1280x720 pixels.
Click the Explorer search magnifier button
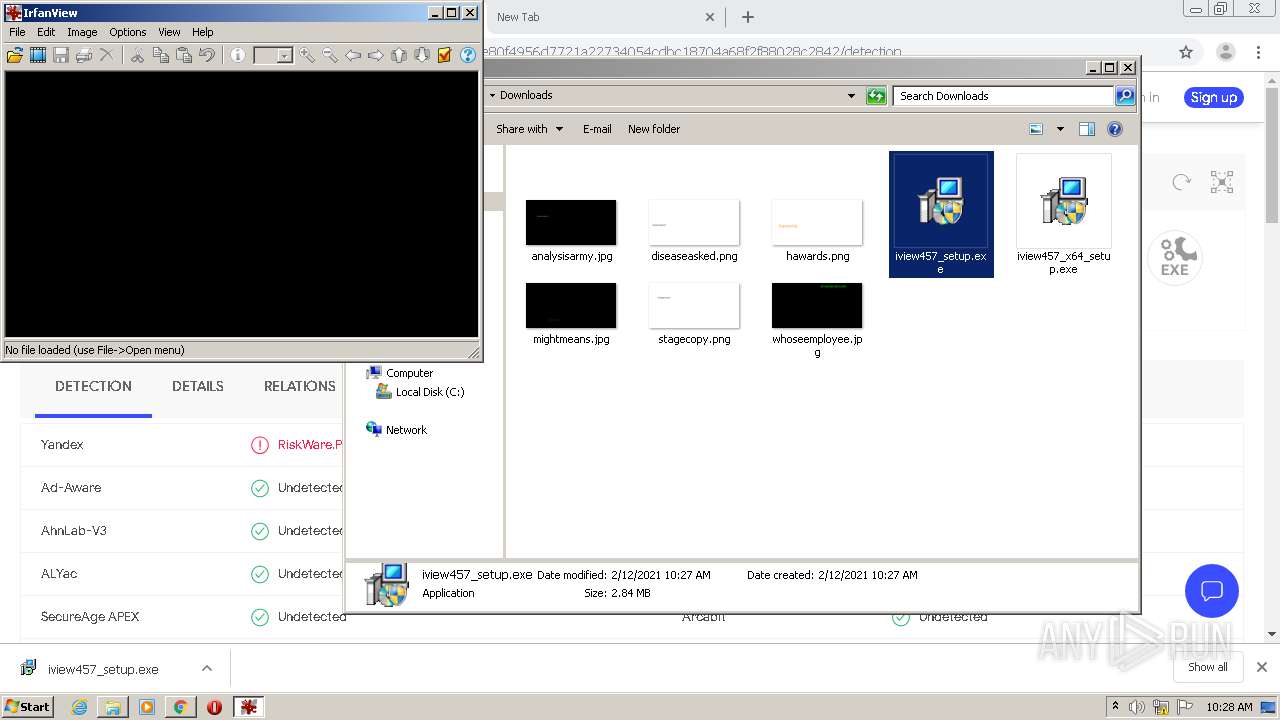(1125, 96)
